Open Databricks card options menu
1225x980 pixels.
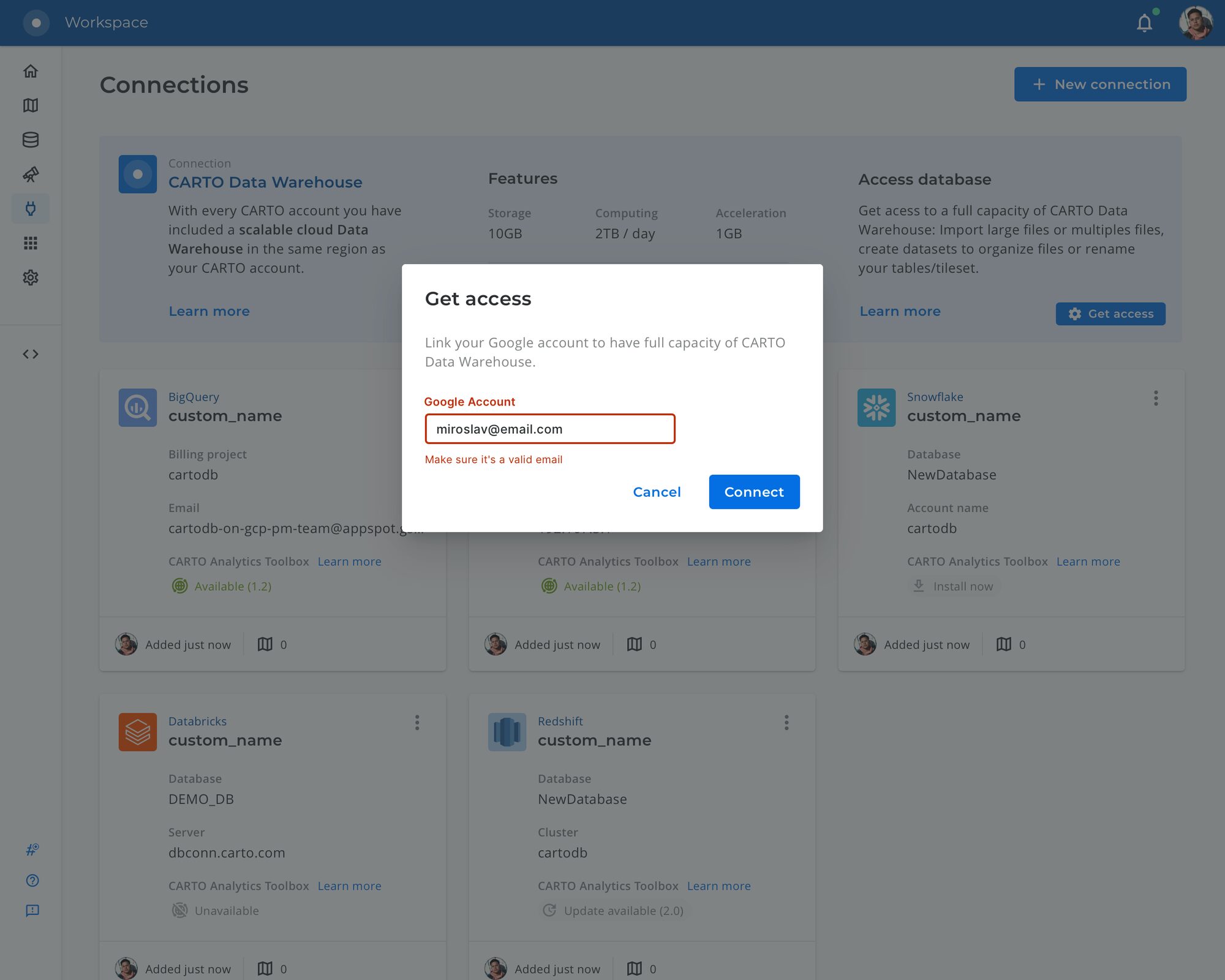pos(417,723)
